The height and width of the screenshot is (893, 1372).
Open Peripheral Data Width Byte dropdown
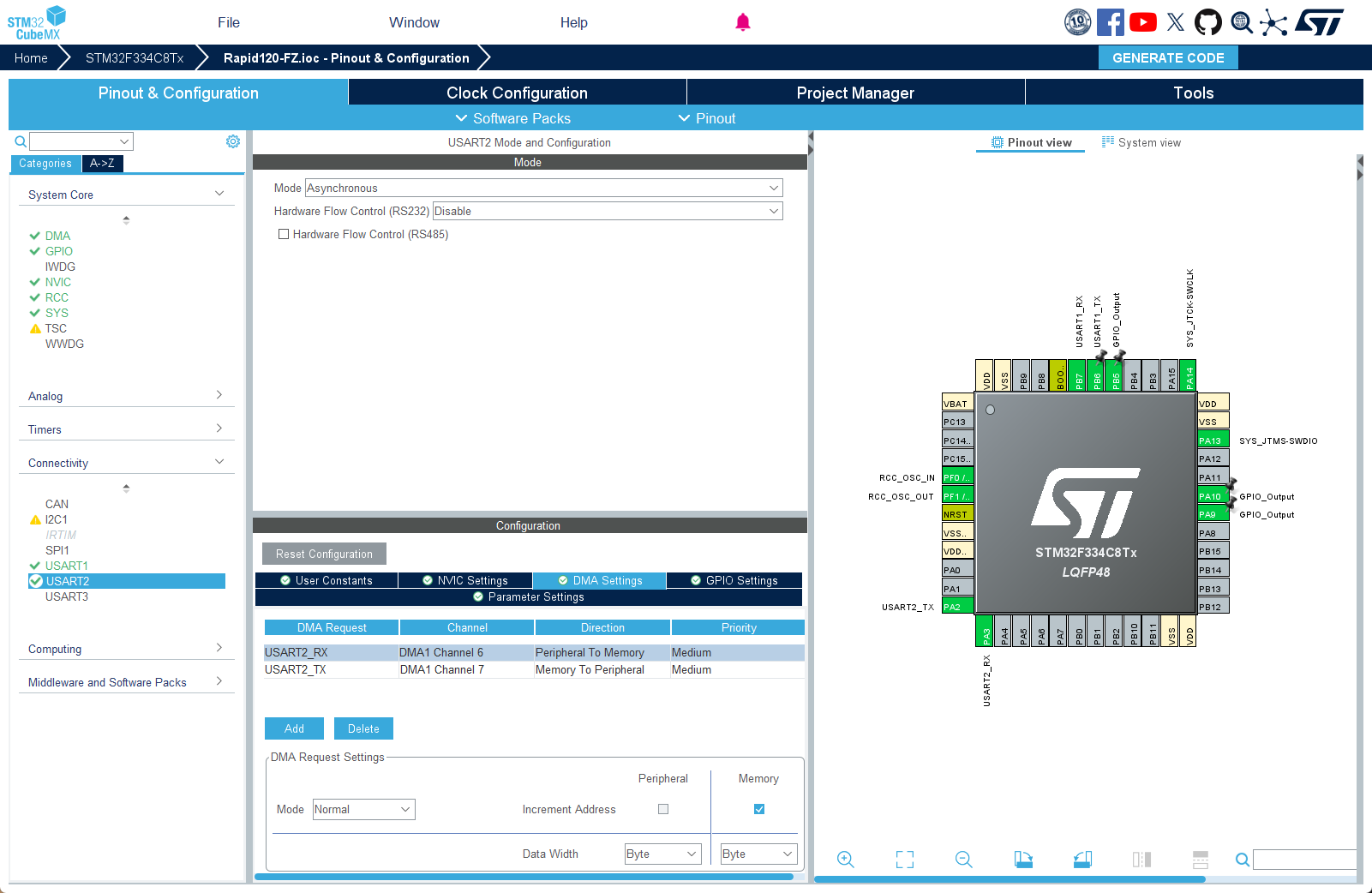pos(663,854)
